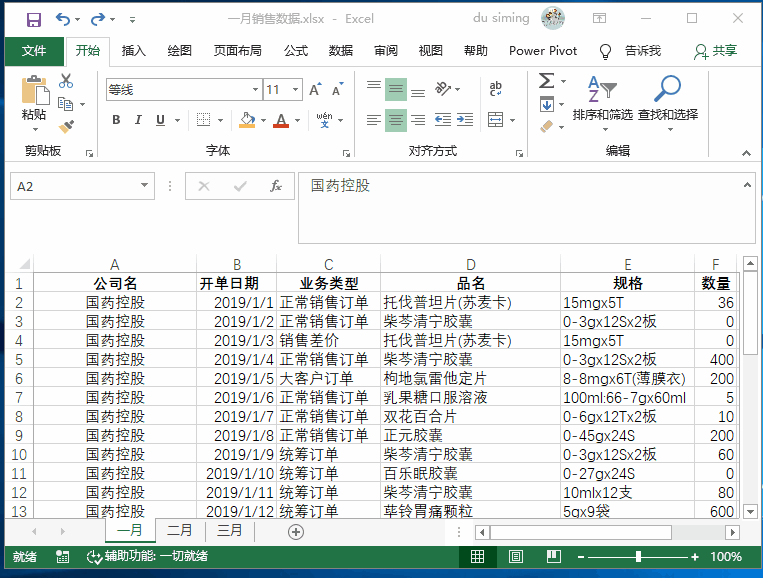This screenshot has height=578, width=763.
Task: Click the zoom slider in status bar
Action: [638, 557]
